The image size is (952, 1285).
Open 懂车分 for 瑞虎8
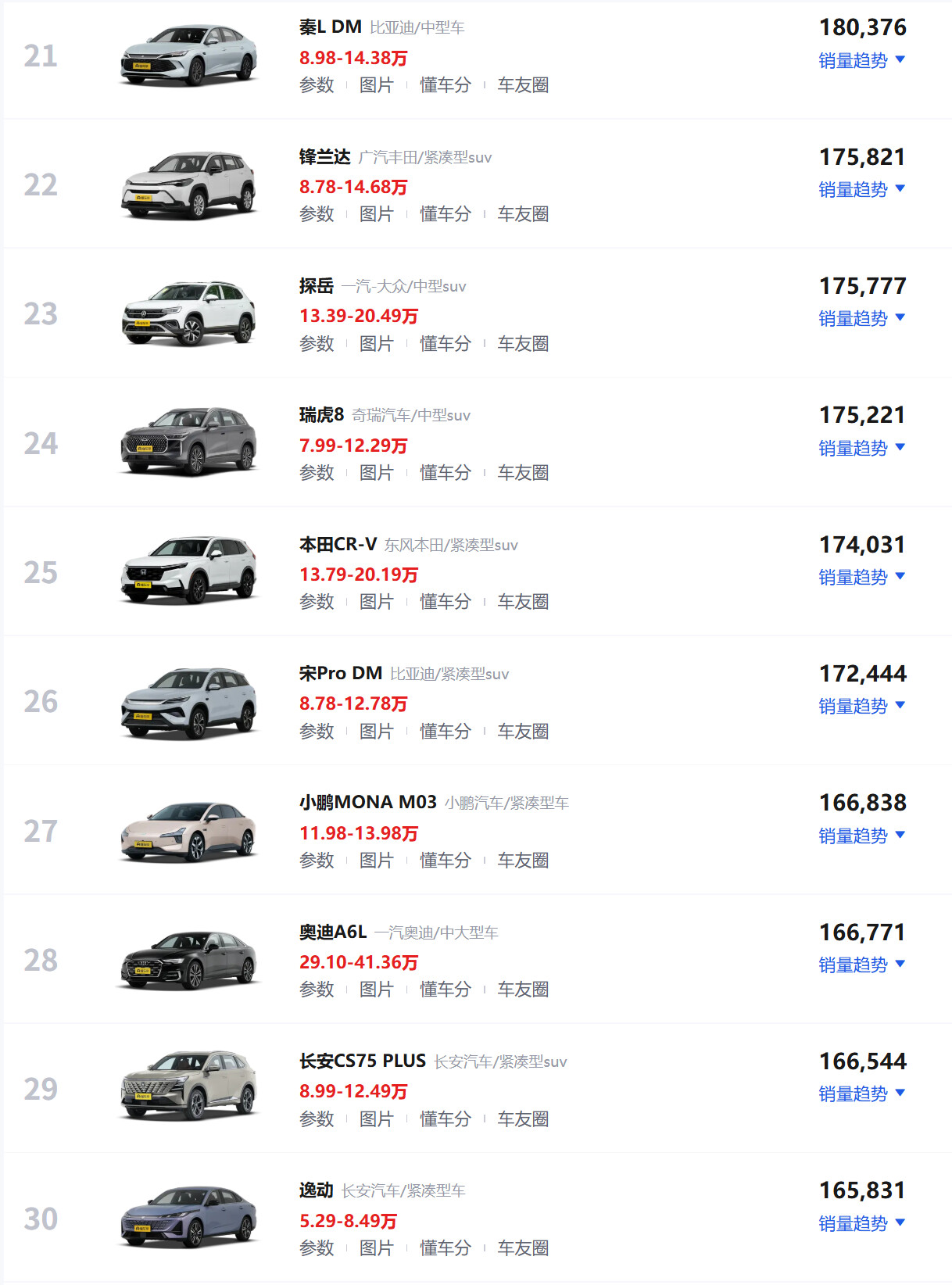[445, 473]
